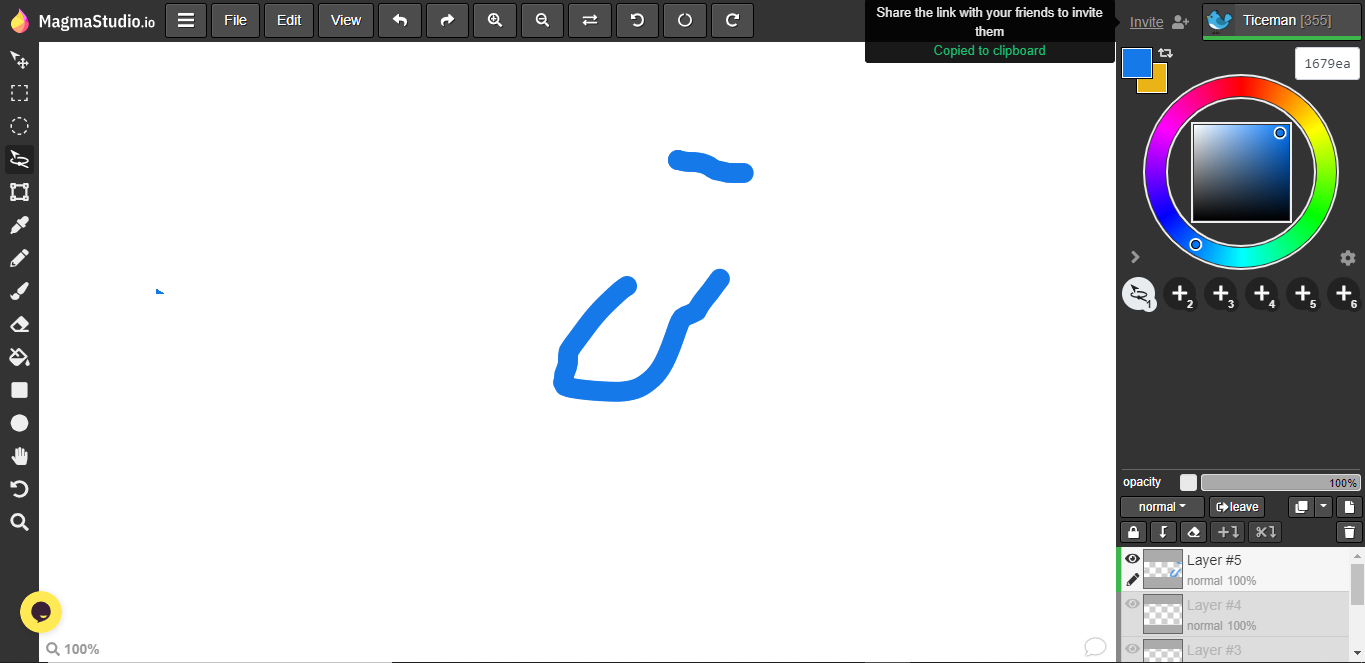1365x663 pixels.
Task: Select the move/selection arrow tool
Action: click(x=19, y=60)
